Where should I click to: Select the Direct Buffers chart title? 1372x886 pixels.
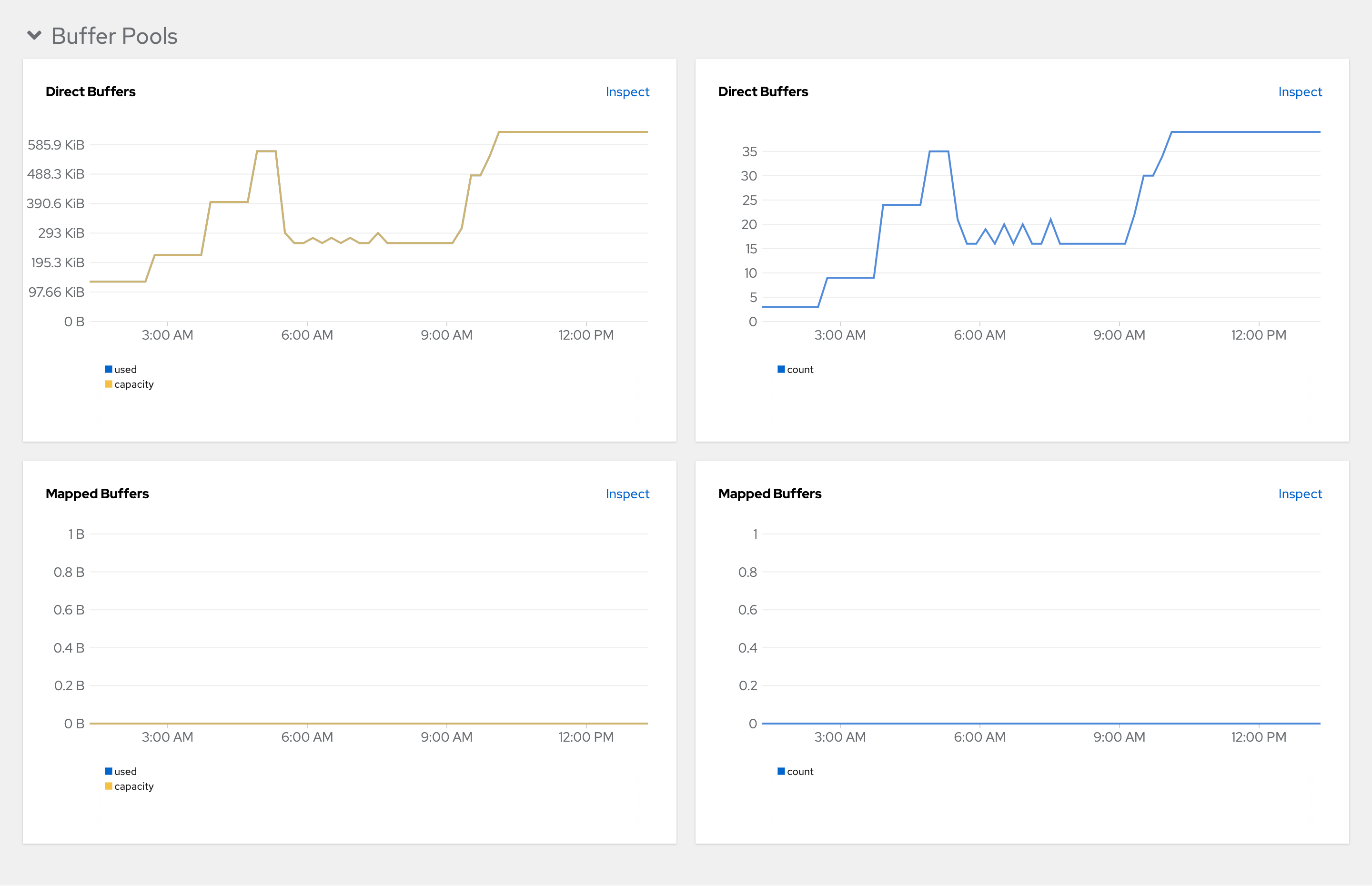click(91, 91)
